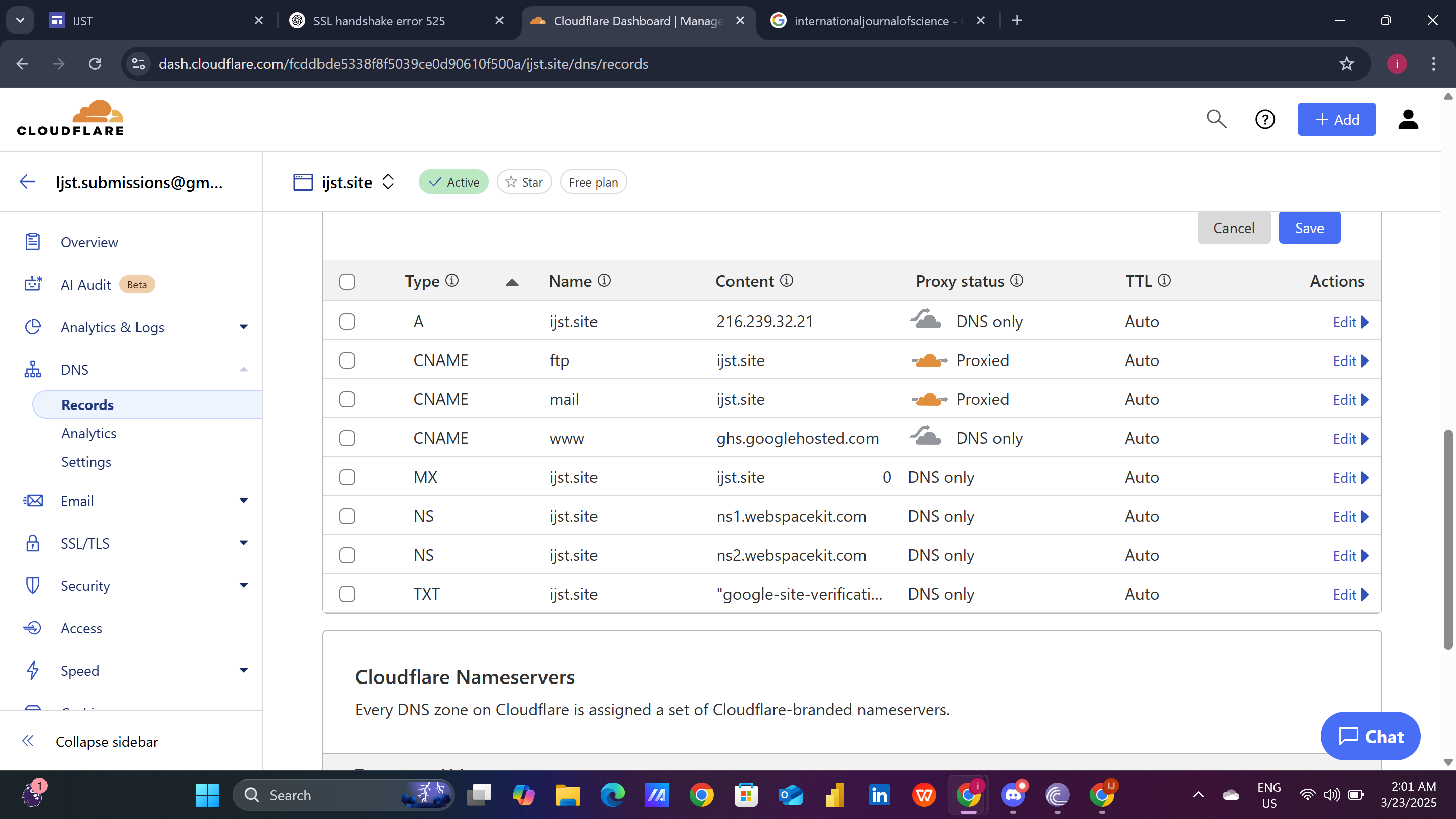Click the Cloudflare search magnifier icon
The image size is (1456, 819).
pos(1216,119)
